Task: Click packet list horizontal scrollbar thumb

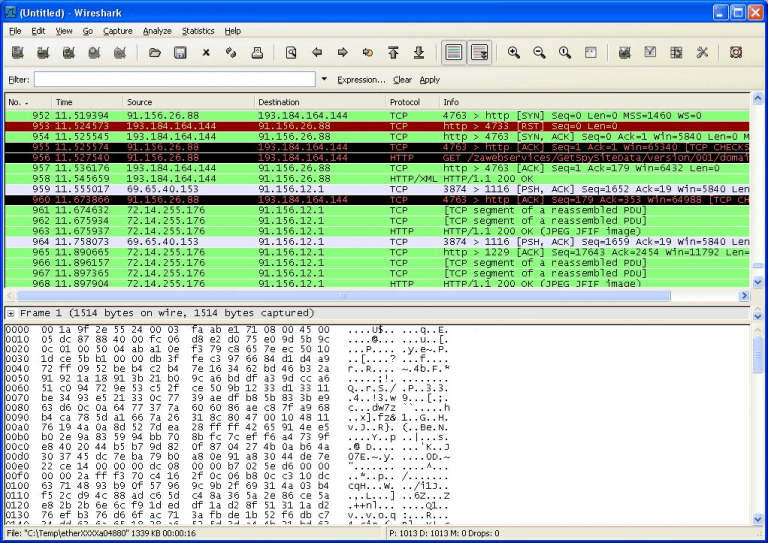Action: [343, 296]
